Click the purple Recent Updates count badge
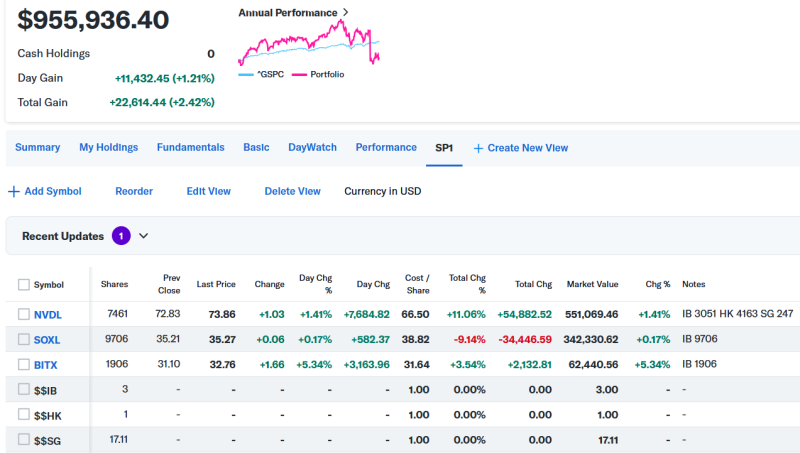The width and height of the screenshot is (800, 453). [121, 236]
